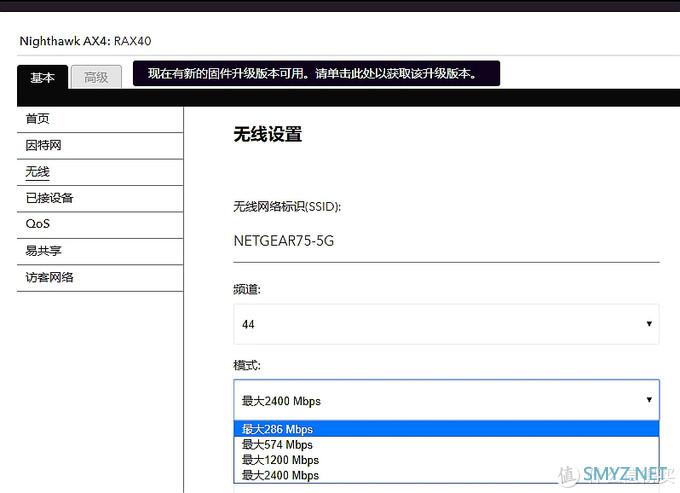The image size is (680, 493).
Task: Open the 已接设备 sidebar item
Action: coord(100,199)
